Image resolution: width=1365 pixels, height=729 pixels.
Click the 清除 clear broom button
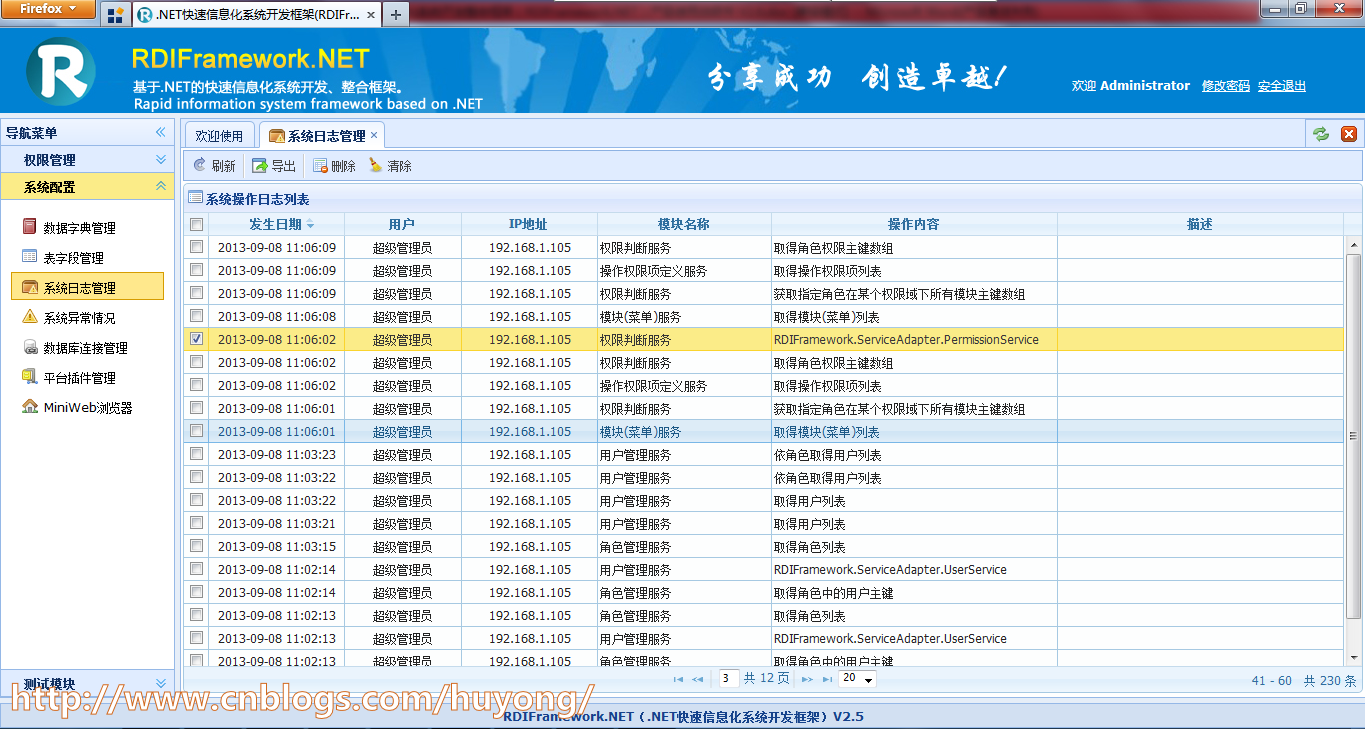(390, 166)
